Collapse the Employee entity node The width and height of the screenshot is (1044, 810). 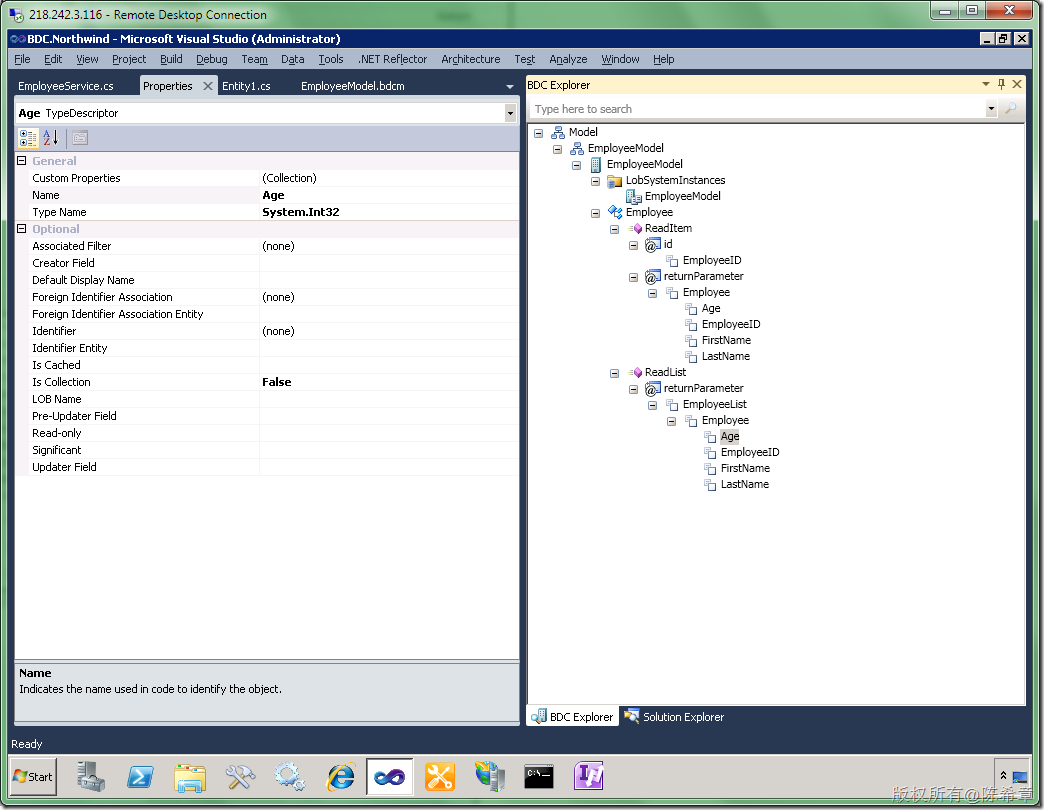tap(596, 213)
